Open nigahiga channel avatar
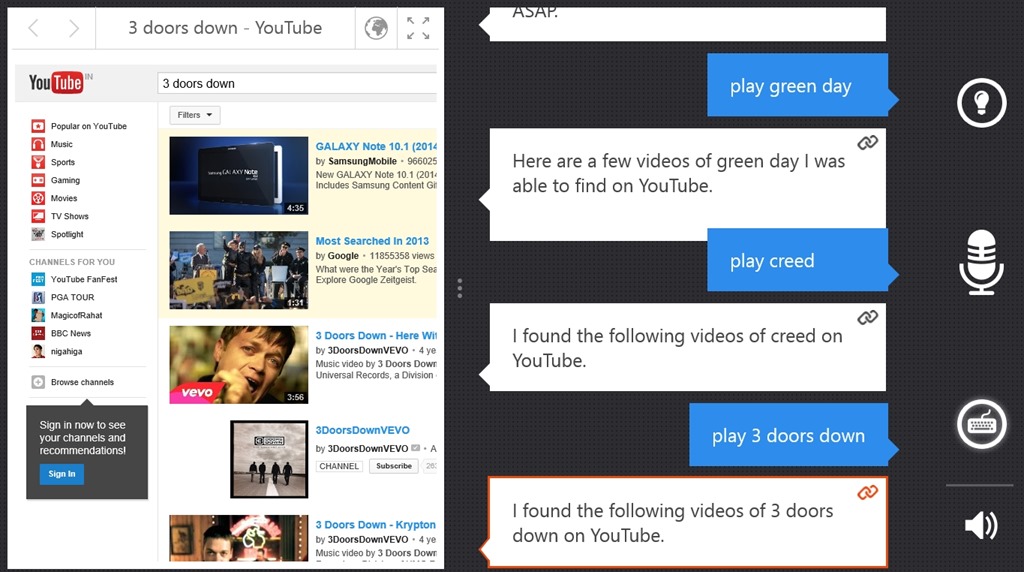This screenshot has width=1024, height=572. pyautogui.click(x=39, y=351)
